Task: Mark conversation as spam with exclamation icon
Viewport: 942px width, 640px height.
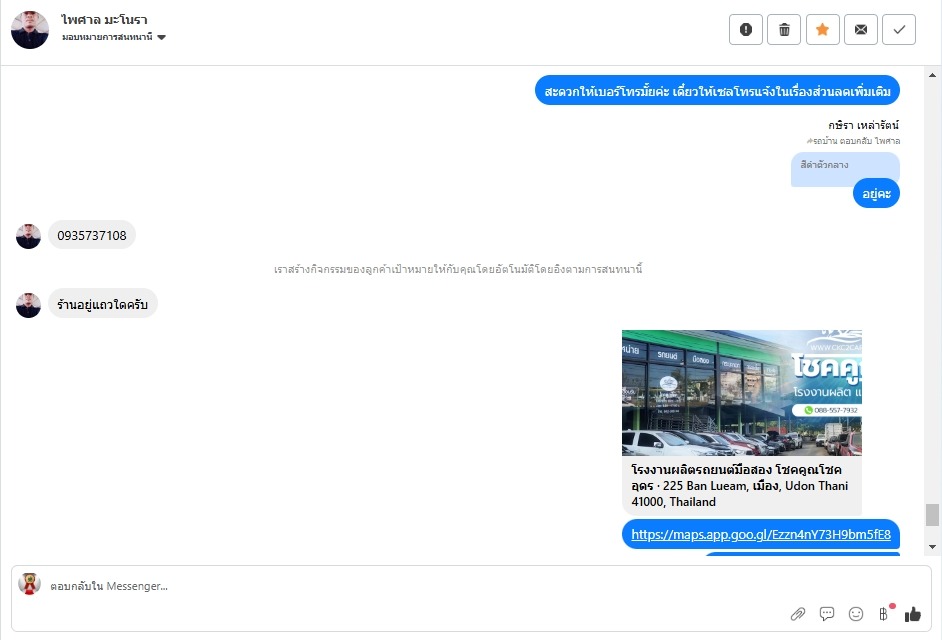Action: [x=746, y=29]
